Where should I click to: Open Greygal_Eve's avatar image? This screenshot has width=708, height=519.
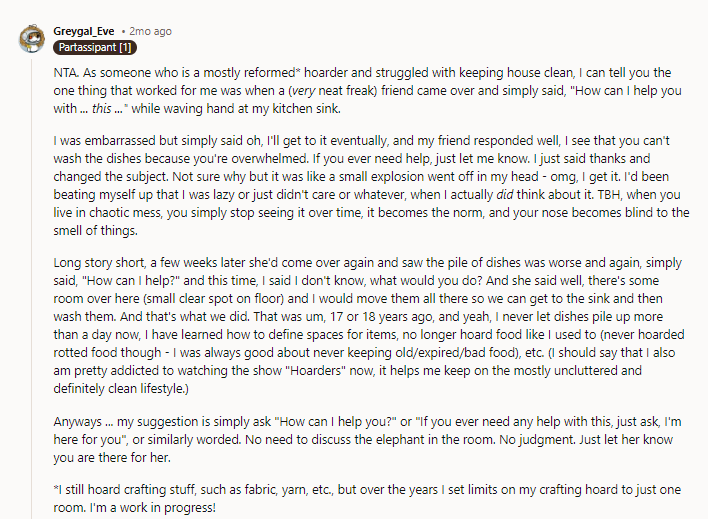tap(32, 39)
